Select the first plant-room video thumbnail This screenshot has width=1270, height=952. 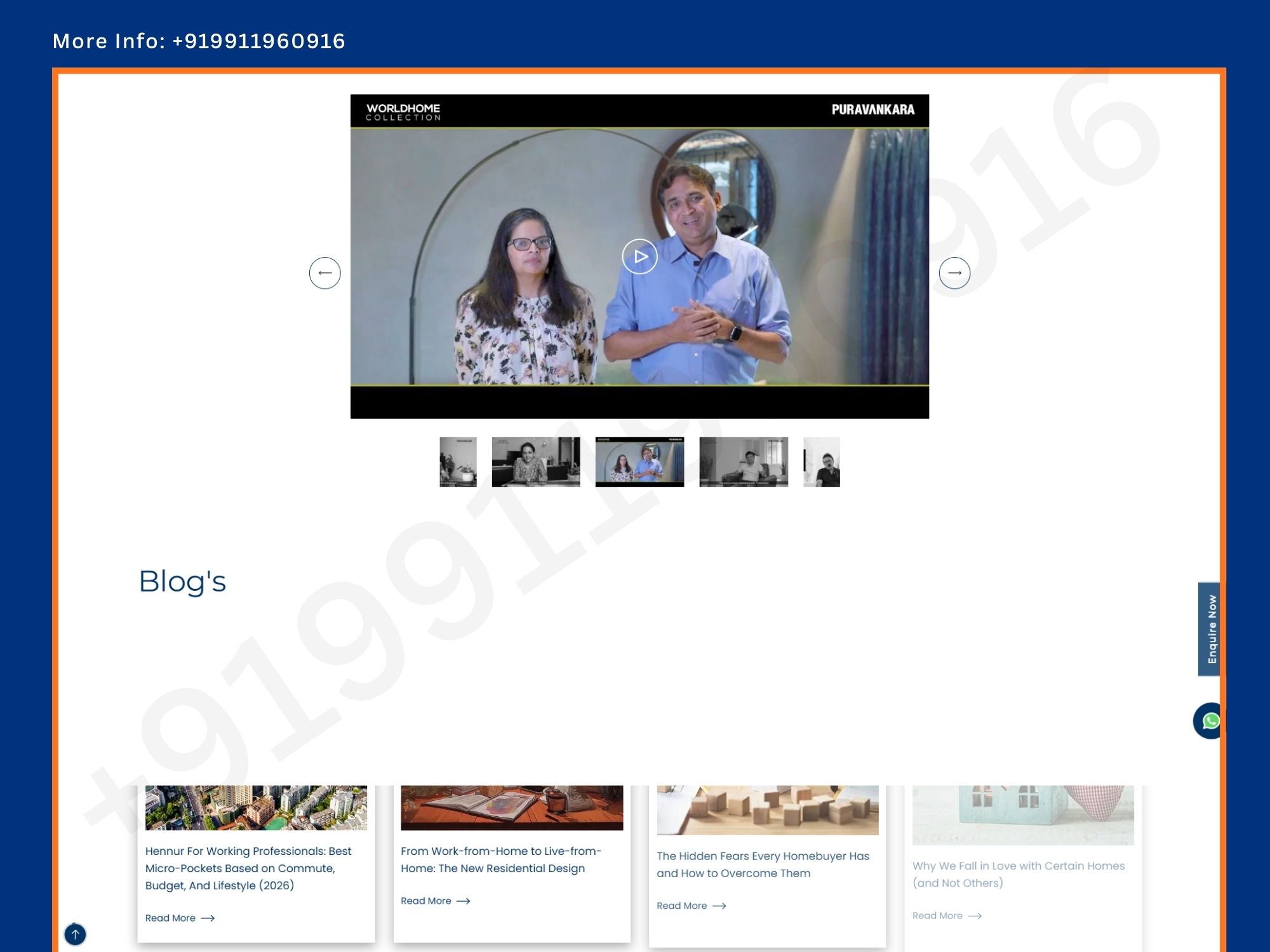458,462
